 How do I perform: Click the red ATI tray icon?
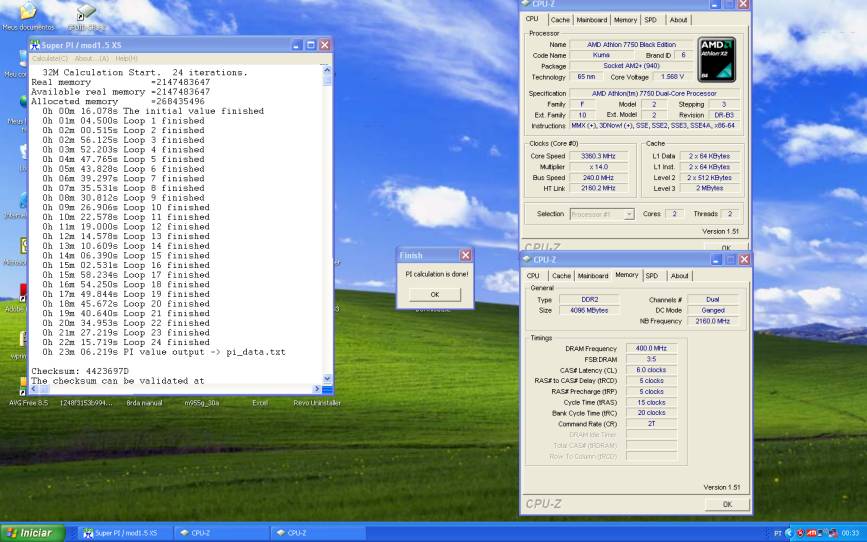812,533
